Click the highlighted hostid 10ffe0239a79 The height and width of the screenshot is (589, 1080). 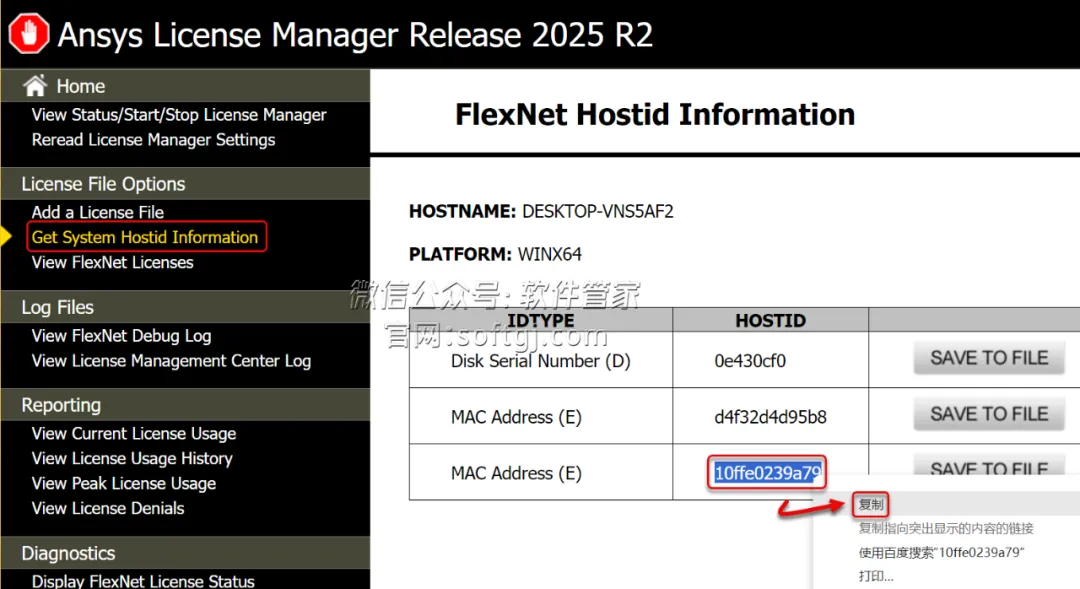(x=767, y=473)
